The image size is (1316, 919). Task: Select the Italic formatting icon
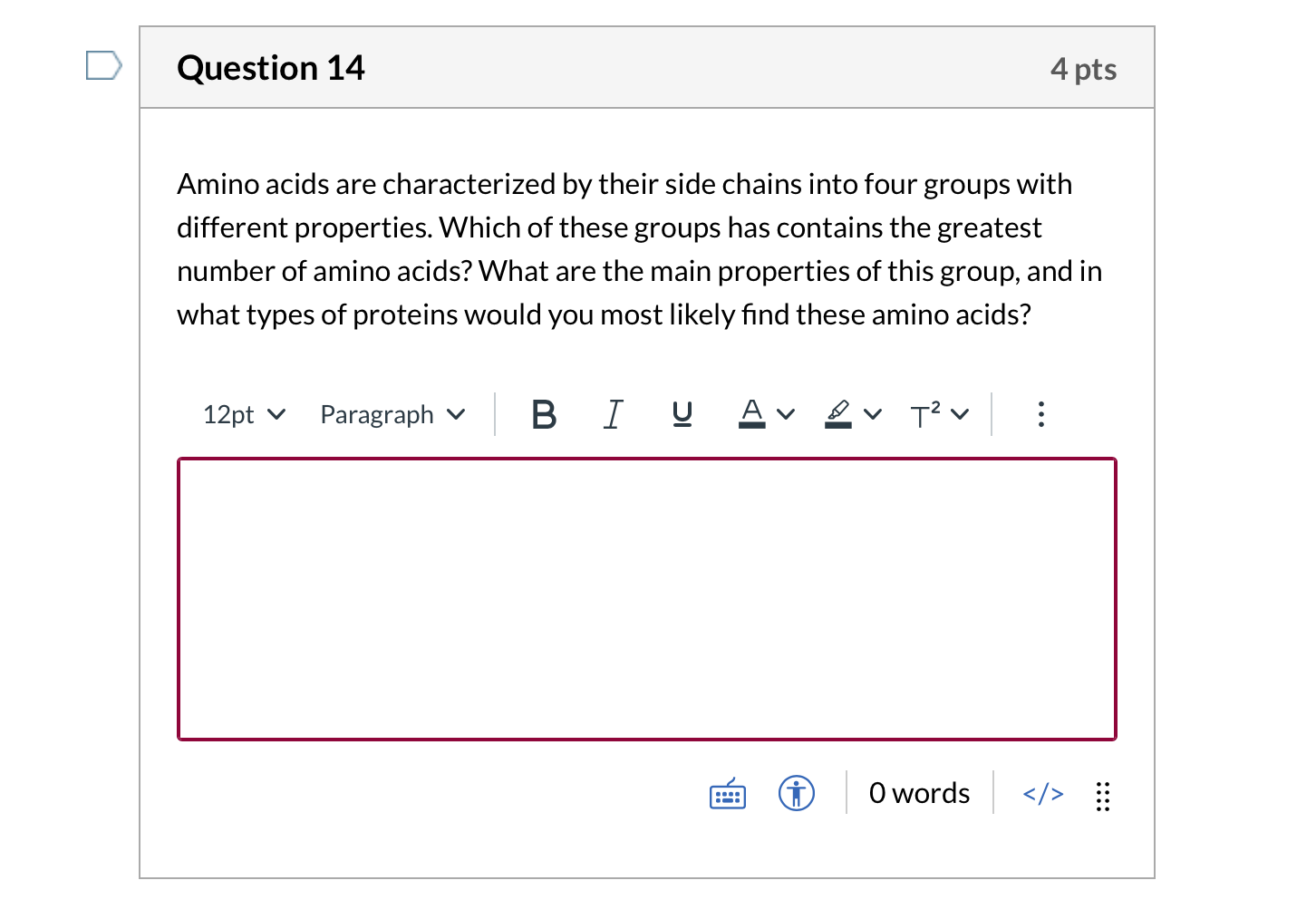[613, 414]
